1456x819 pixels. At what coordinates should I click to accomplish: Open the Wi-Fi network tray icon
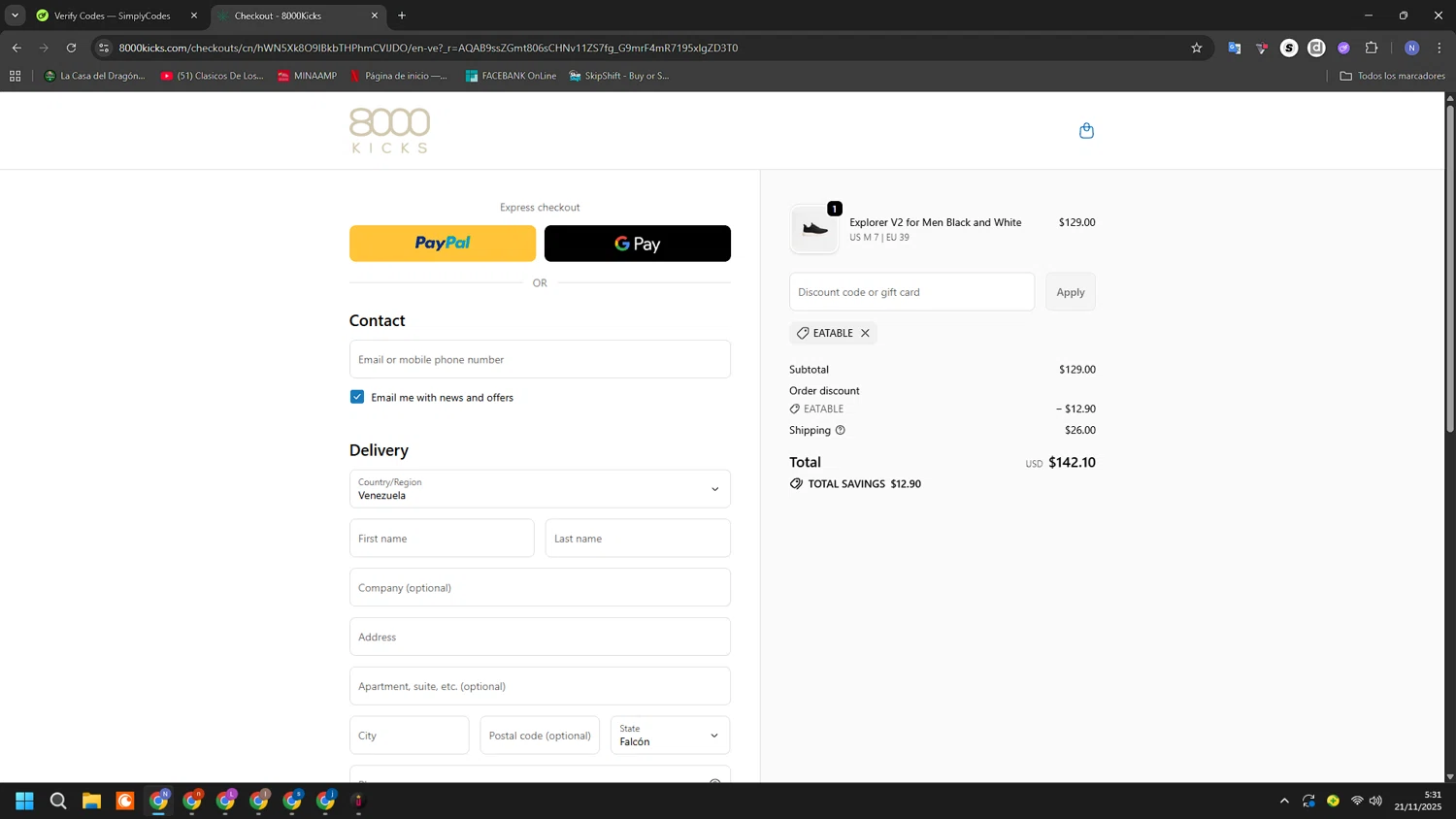tap(1357, 801)
